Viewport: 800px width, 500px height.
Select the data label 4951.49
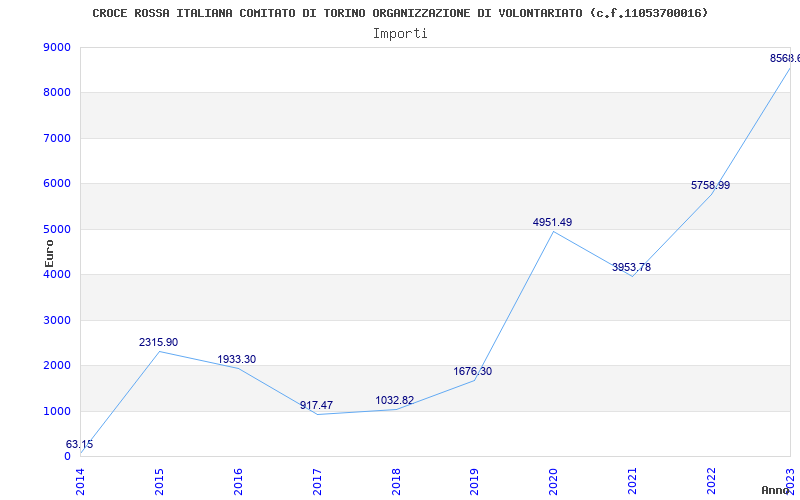[553, 222]
